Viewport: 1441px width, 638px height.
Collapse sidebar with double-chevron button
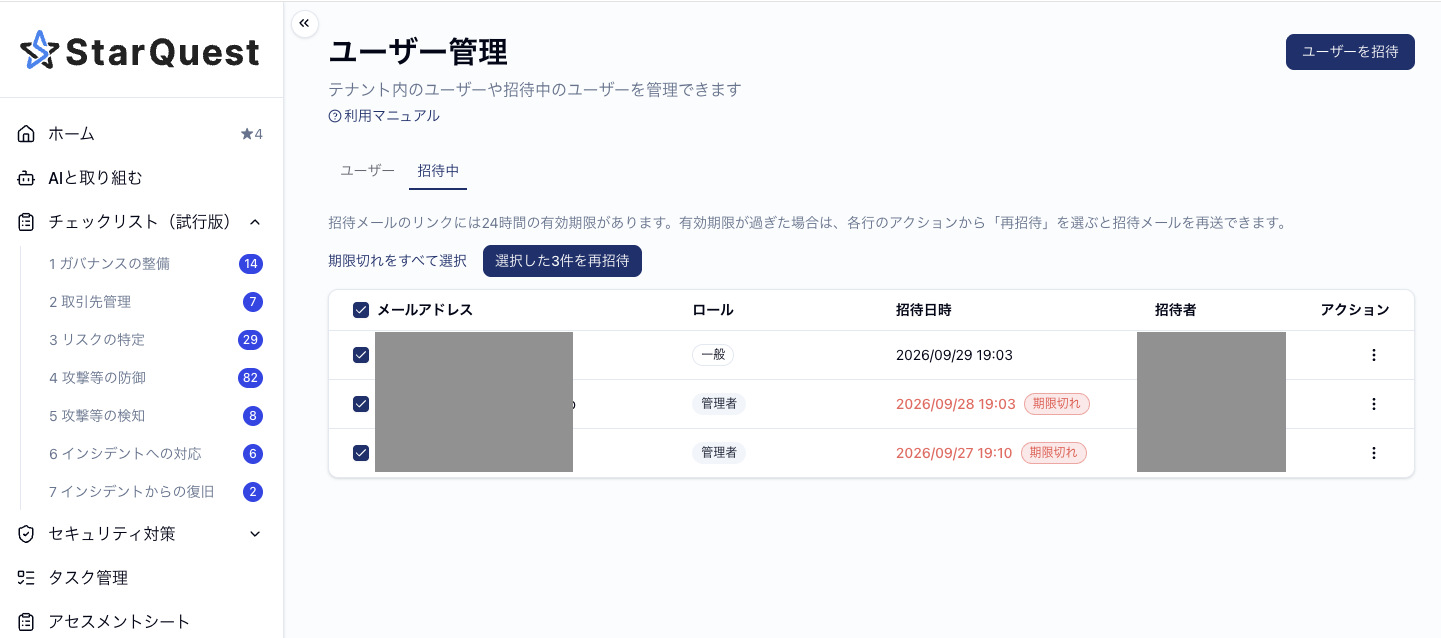click(304, 23)
